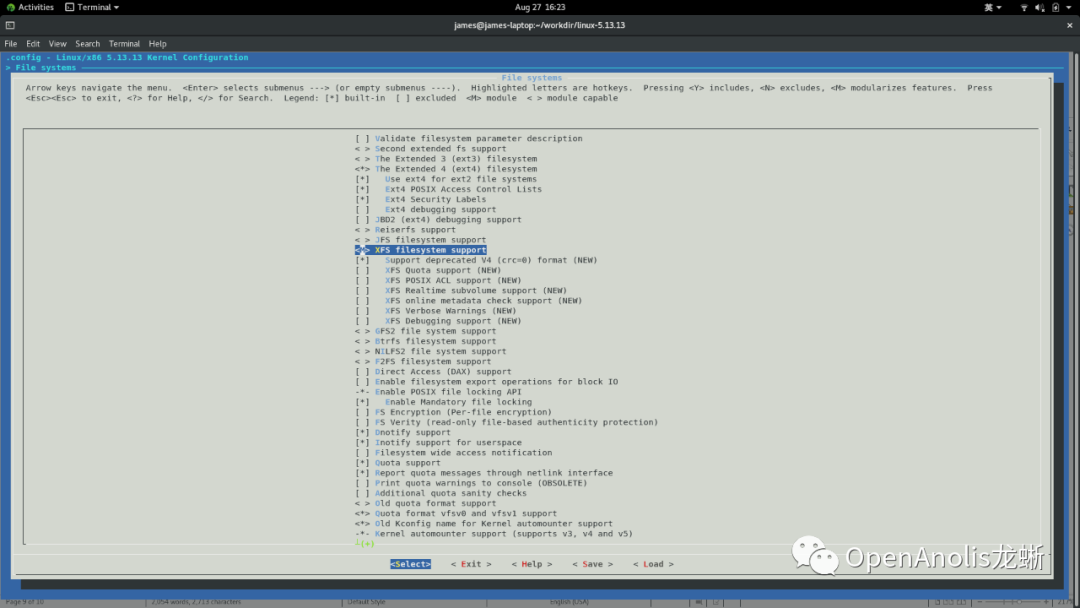Click the Save button
1080x608 pixels.
[592, 564]
